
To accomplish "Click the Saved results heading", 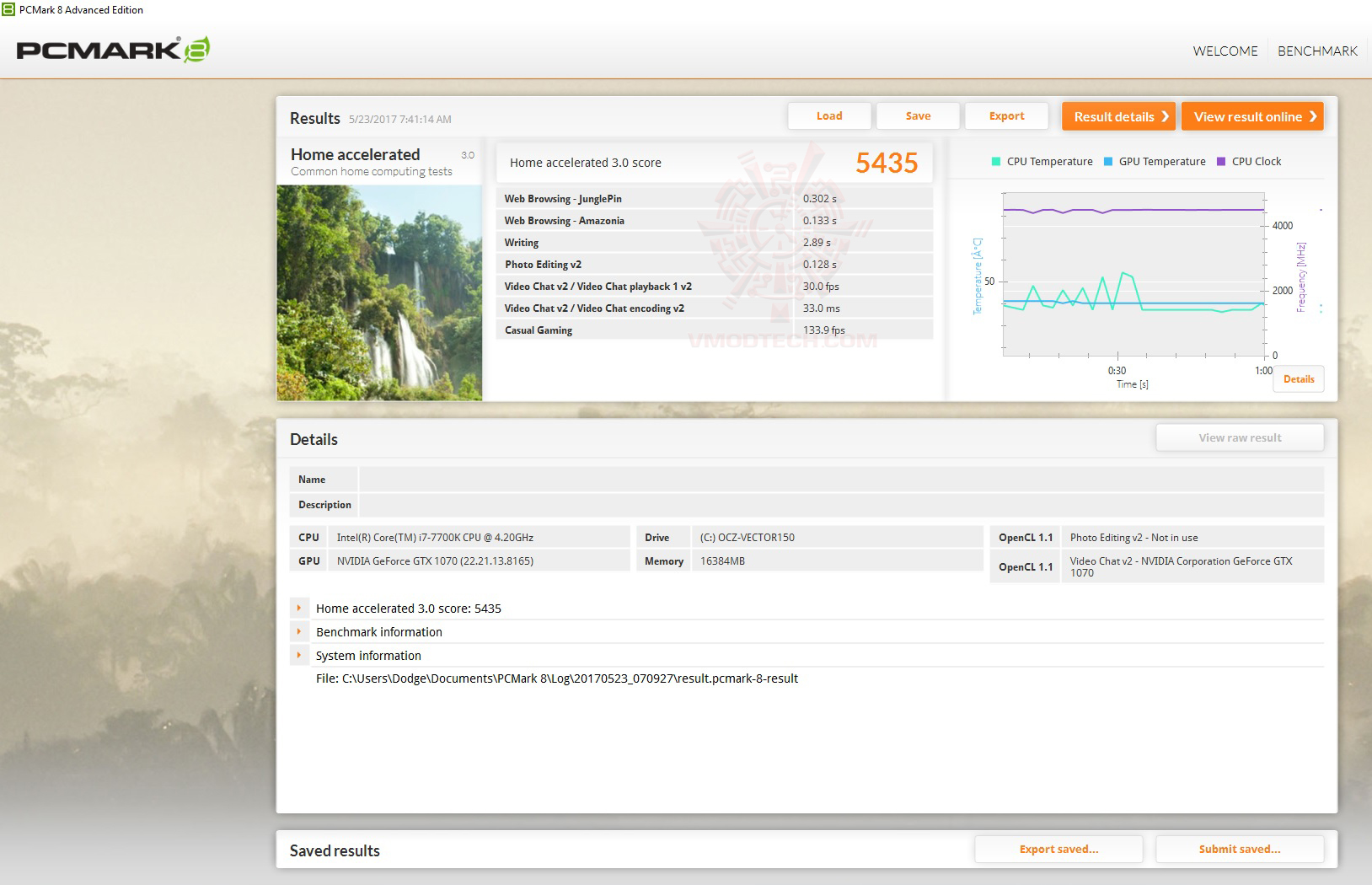I will click(x=335, y=850).
